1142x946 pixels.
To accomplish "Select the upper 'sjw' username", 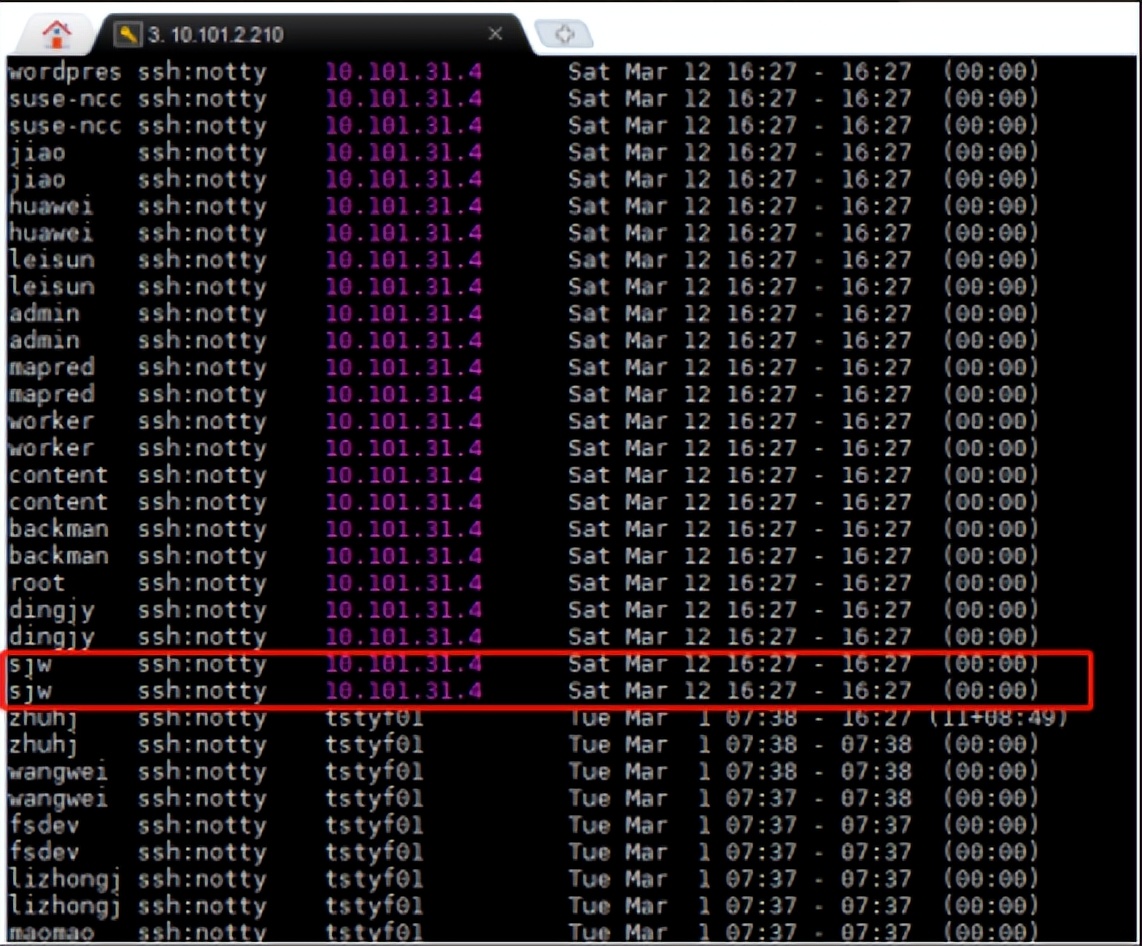I will point(30,664).
